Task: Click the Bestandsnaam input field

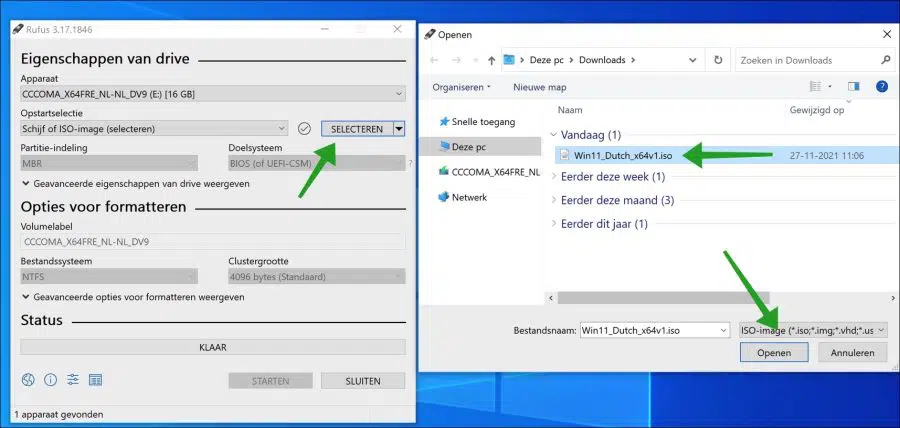Action: [647, 330]
